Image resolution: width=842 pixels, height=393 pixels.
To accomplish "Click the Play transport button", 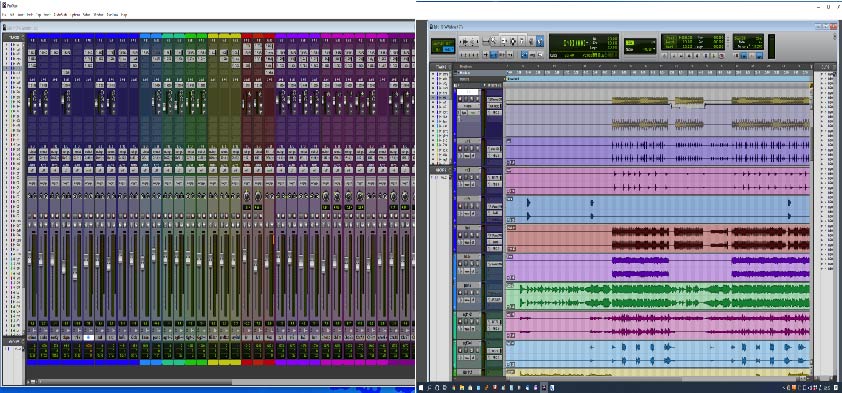I will click(x=714, y=56).
